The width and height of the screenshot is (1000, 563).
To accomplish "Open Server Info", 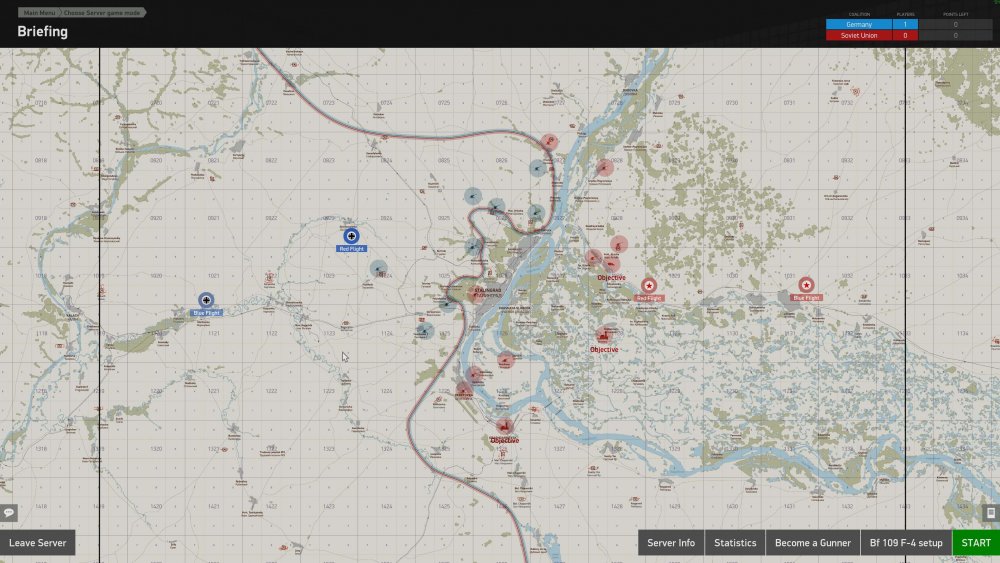I will [671, 543].
